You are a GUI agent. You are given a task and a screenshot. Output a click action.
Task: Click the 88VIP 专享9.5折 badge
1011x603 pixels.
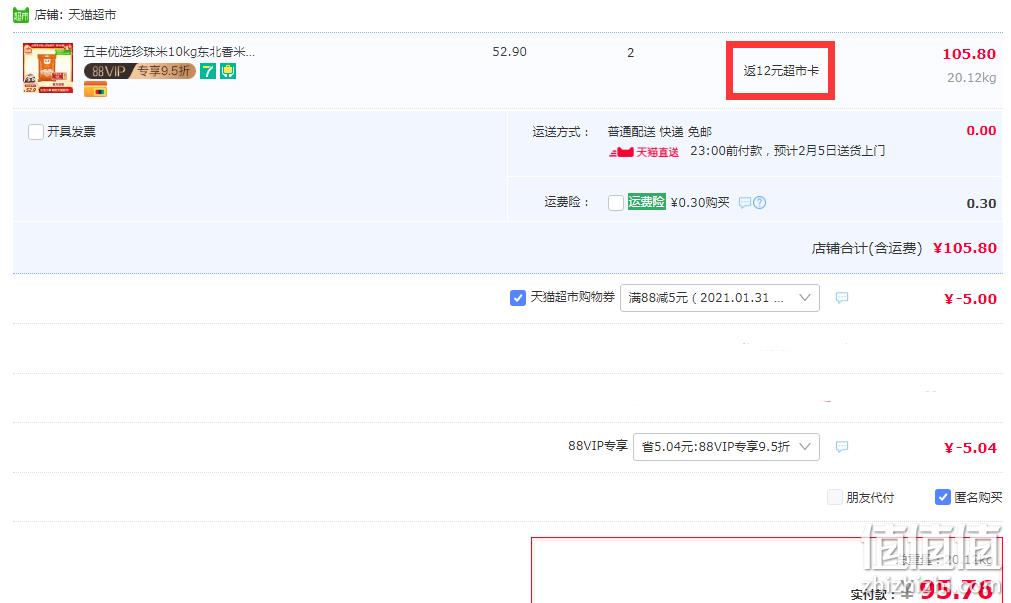pos(140,71)
